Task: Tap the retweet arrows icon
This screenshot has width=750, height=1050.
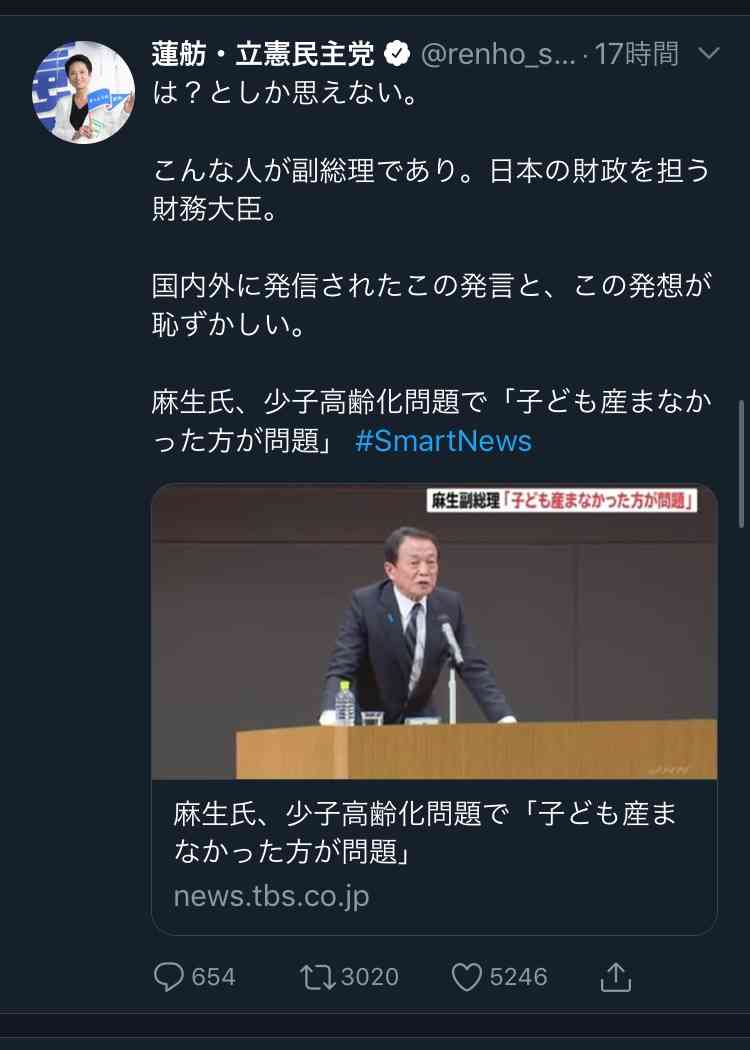Action: click(317, 977)
